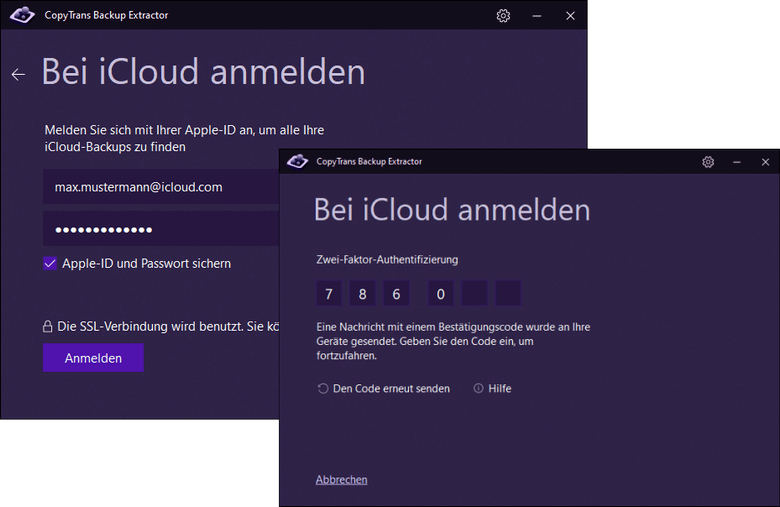Open settings gear in two-factor window
The image size is (780, 507).
tap(708, 162)
